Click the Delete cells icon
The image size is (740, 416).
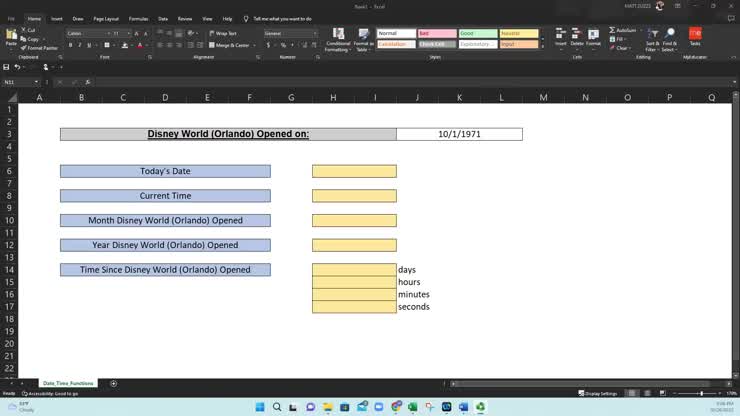click(x=577, y=37)
